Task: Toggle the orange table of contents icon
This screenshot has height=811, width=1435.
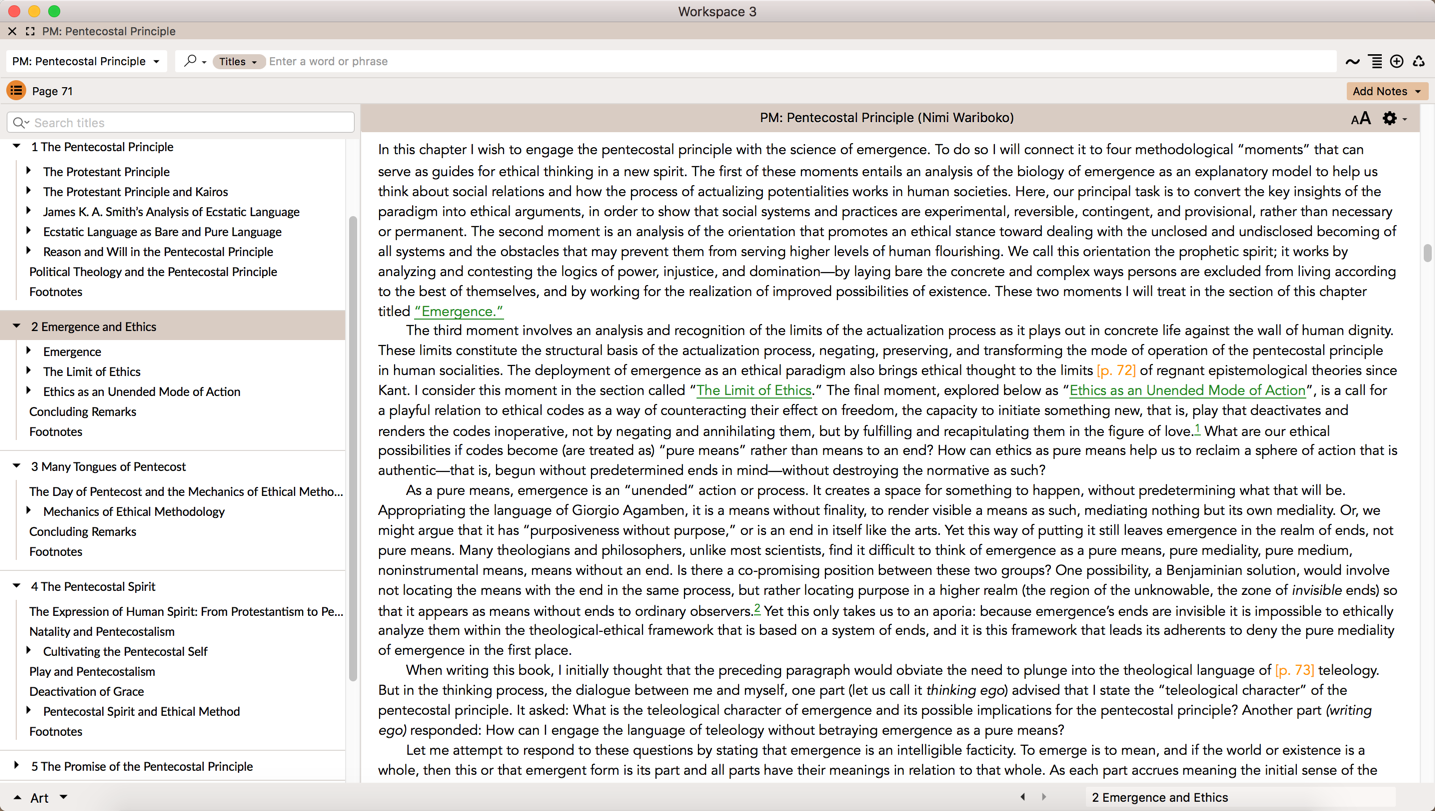Action: tap(16, 91)
